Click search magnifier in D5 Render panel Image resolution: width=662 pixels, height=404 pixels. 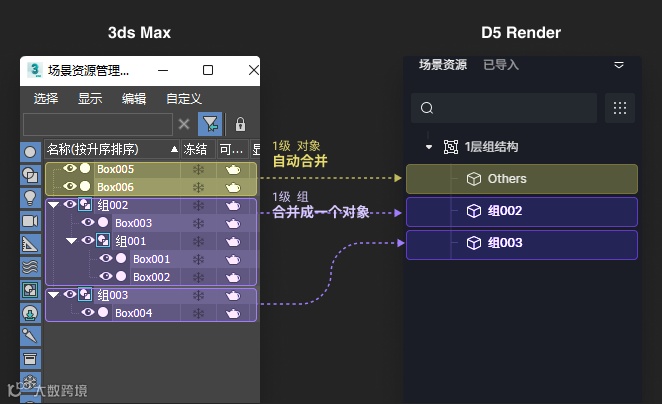[427, 108]
